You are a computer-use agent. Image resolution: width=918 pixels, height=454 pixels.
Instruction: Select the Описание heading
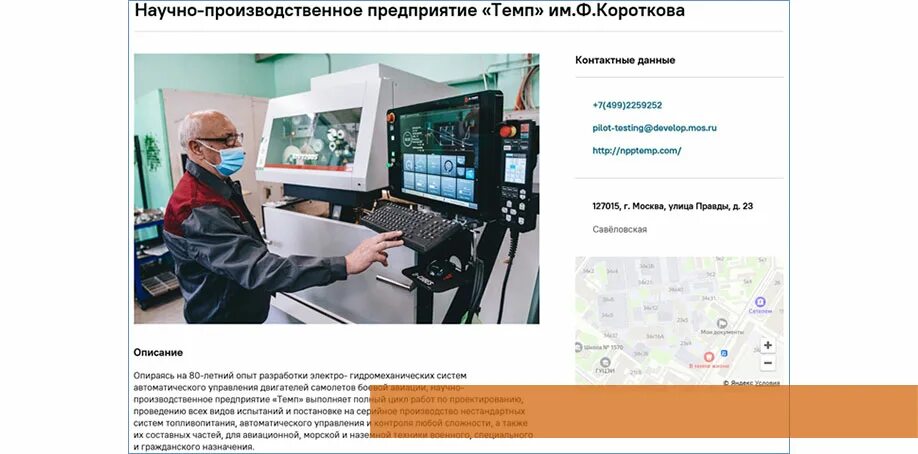coord(158,353)
